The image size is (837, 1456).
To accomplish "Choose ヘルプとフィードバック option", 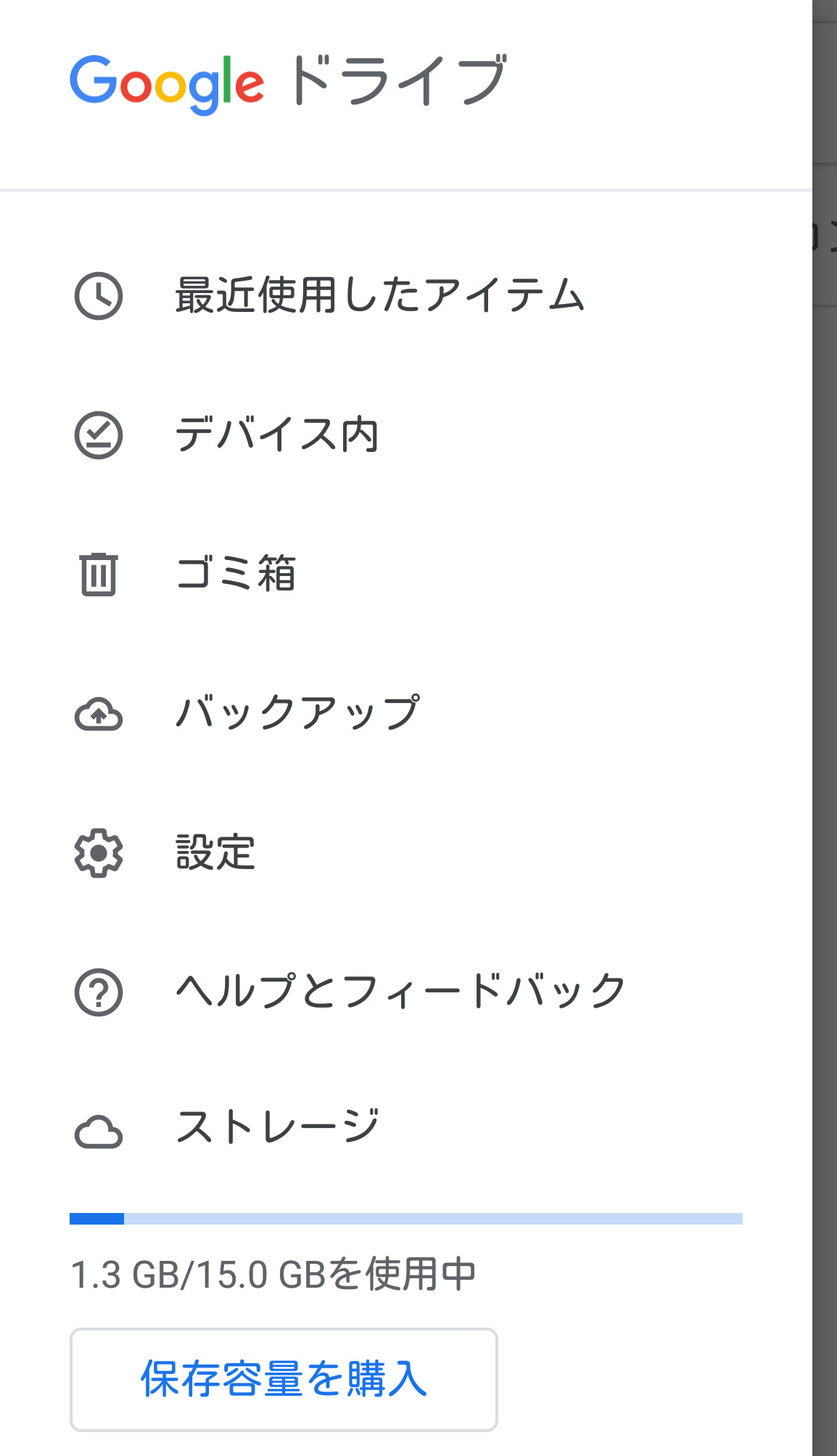I will pyautogui.click(x=400, y=992).
